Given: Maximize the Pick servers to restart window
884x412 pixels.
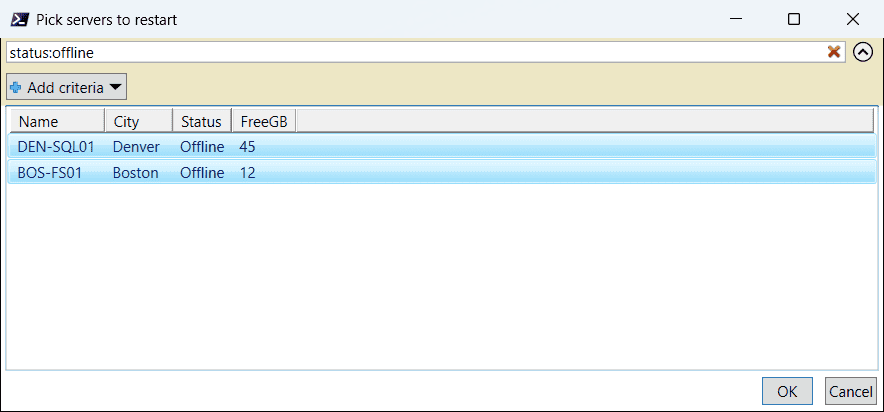Looking at the screenshot, I should click(794, 19).
